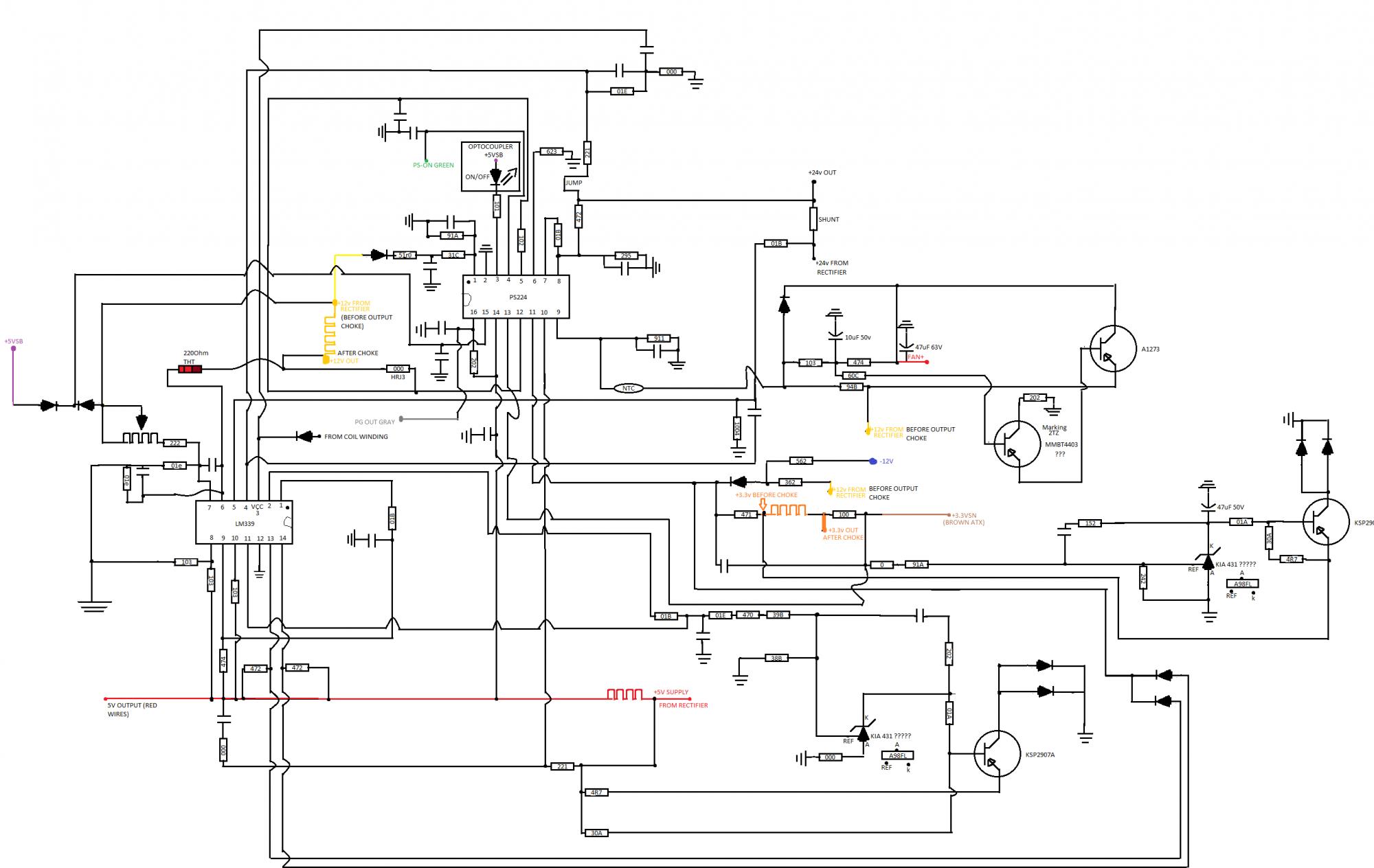This screenshot has height=868, width=1374.
Task: Click the orange 3.3v choke coil
Action: click(787, 510)
